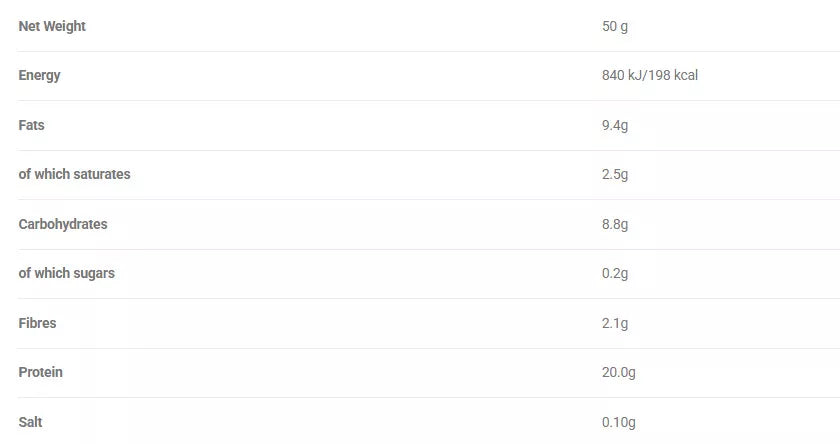This screenshot has height=444, width=840.
Task: Click the Energy row label
Action: [x=40, y=75]
